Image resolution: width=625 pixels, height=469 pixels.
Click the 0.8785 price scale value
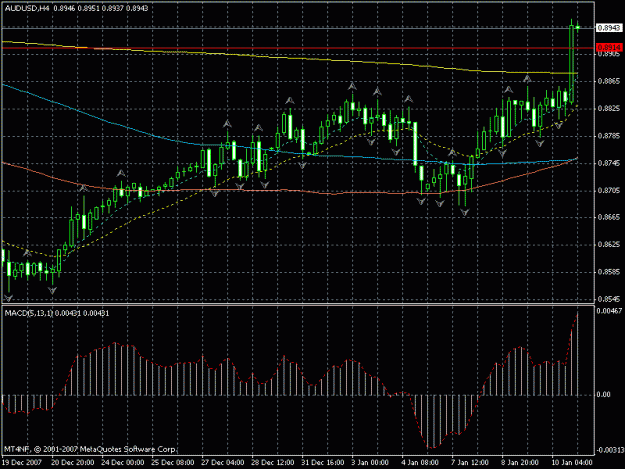coord(609,136)
